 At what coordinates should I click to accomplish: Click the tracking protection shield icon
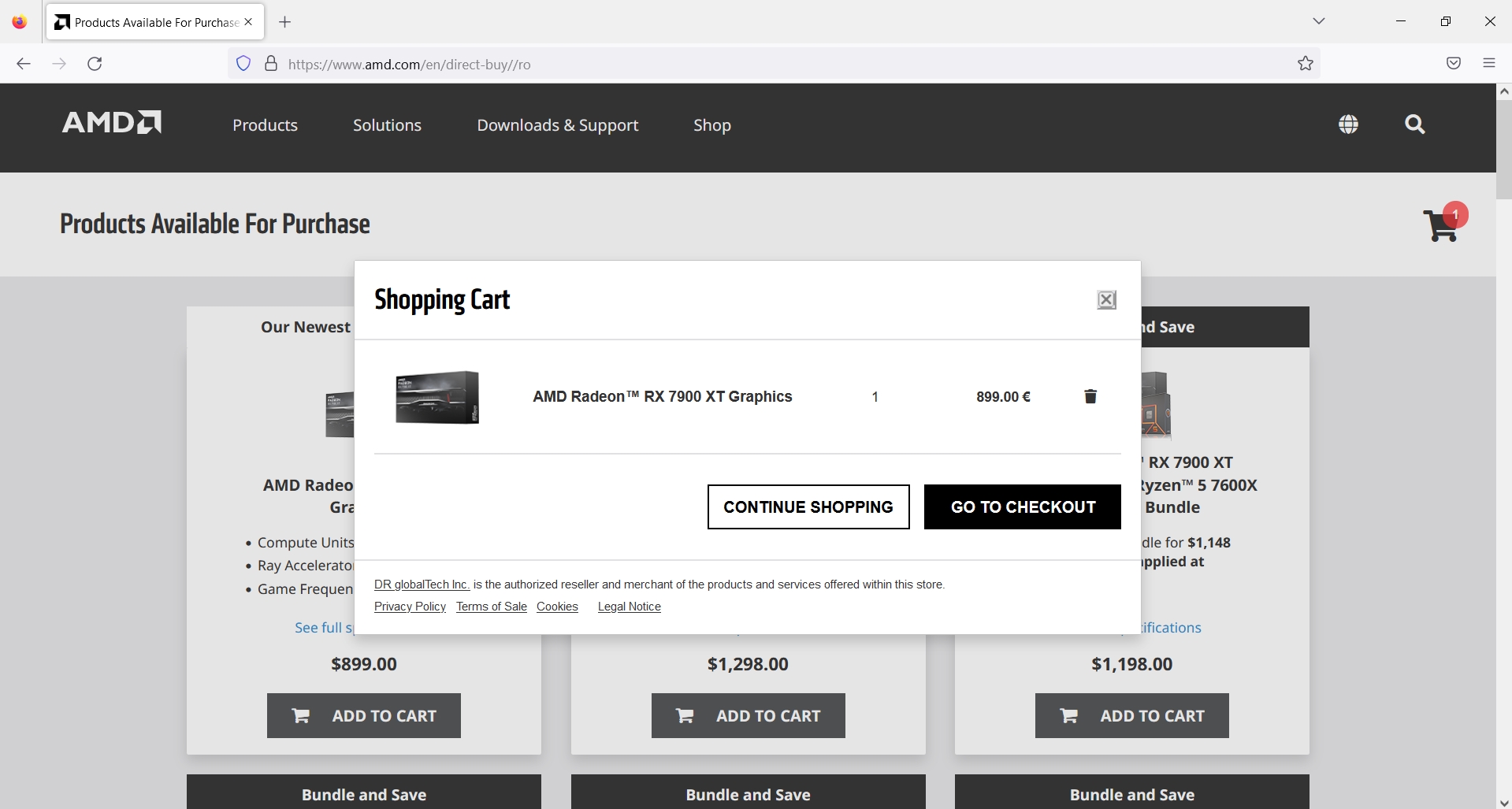[x=243, y=64]
